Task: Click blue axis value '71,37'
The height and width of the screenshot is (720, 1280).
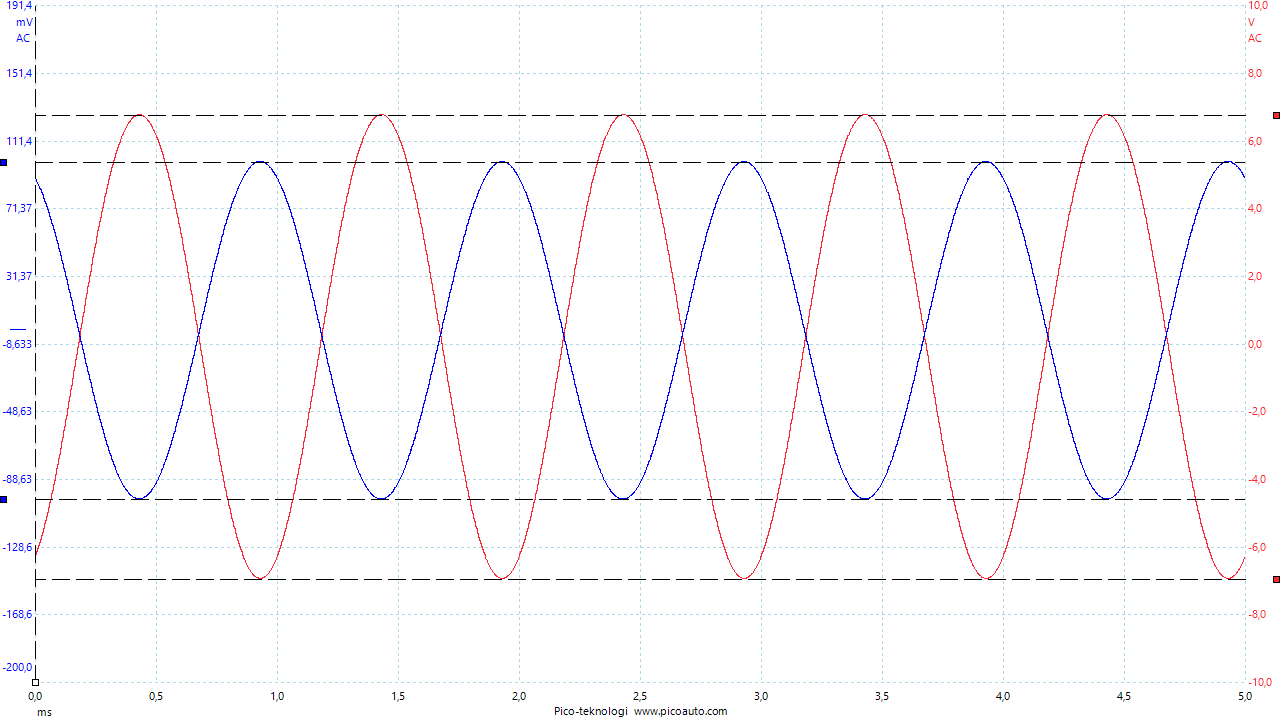Action: click(19, 208)
